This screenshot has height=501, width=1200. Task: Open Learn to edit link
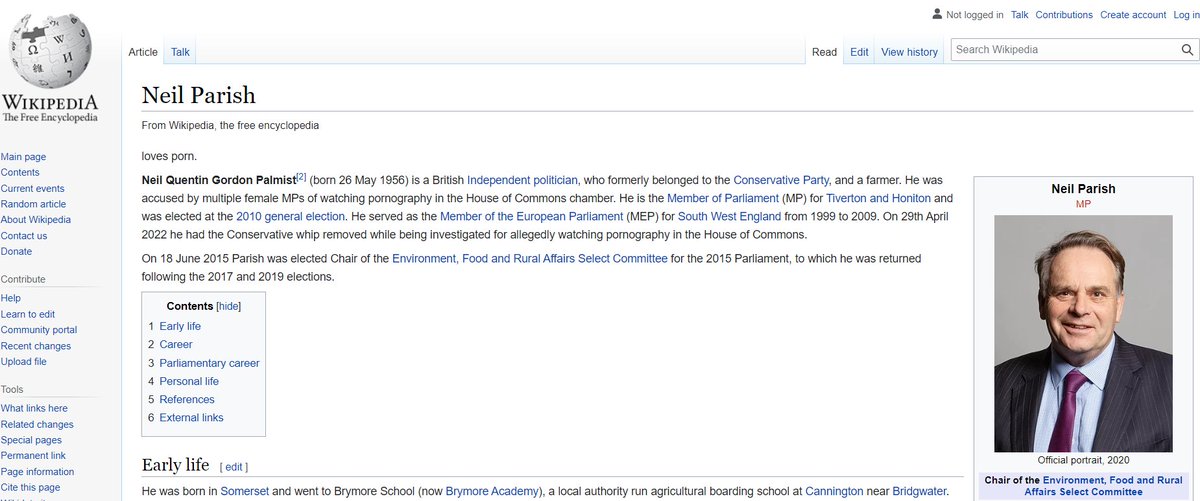(28, 314)
